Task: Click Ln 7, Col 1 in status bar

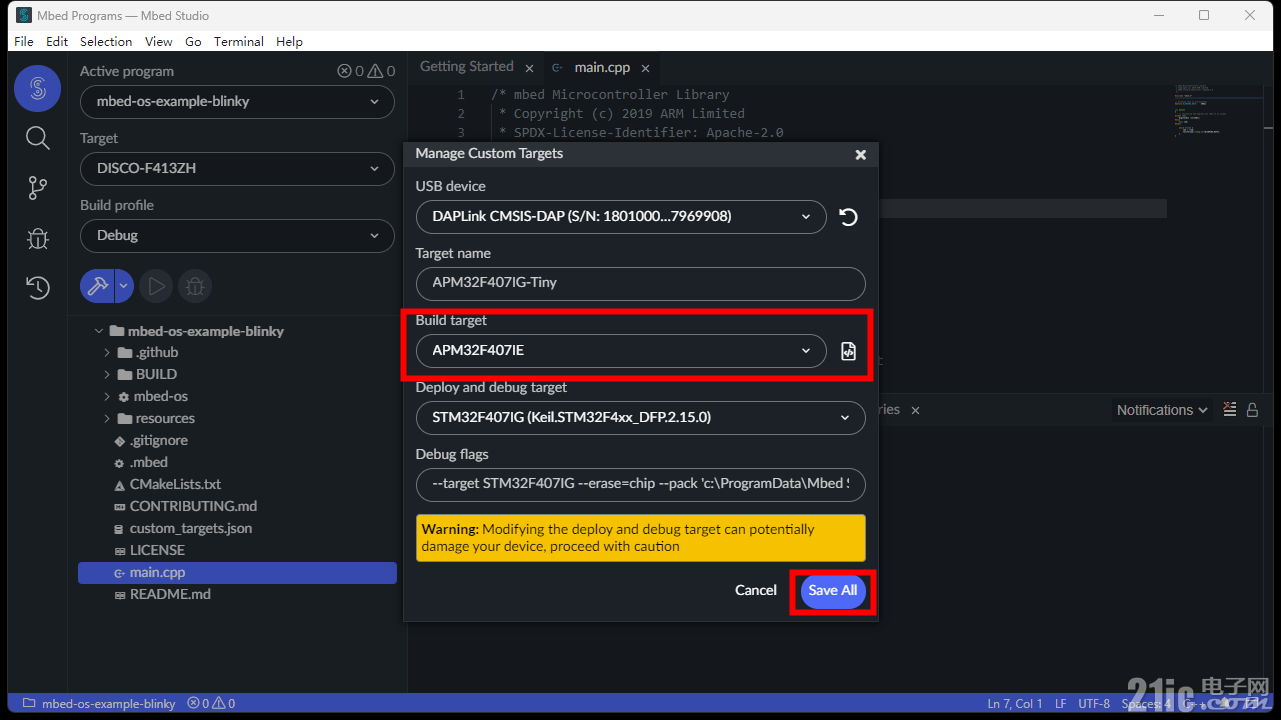Action: coord(1015,704)
